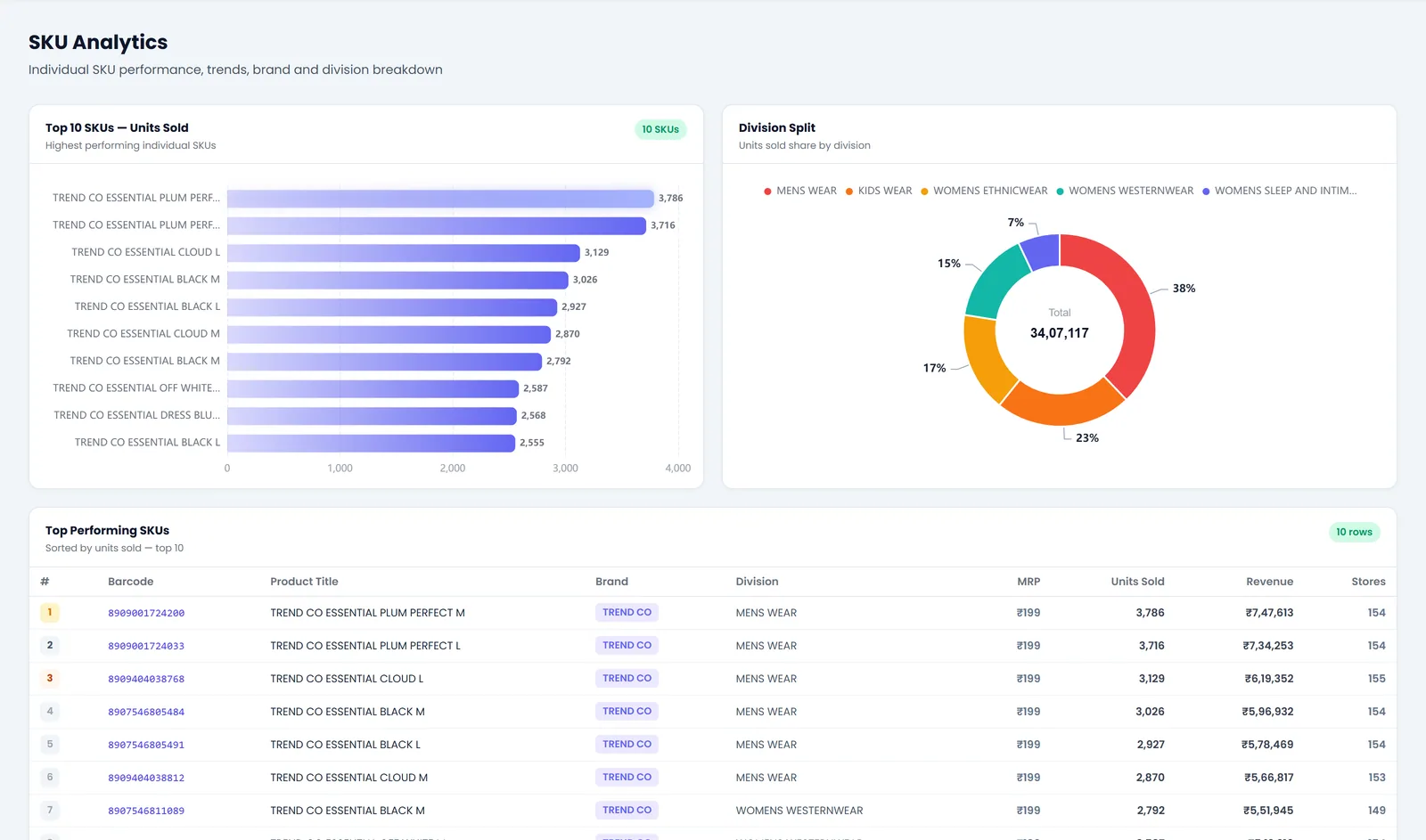Open barcode link 8909404038812
Image resolution: width=1426 pixels, height=840 pixels.
[146, 778]
